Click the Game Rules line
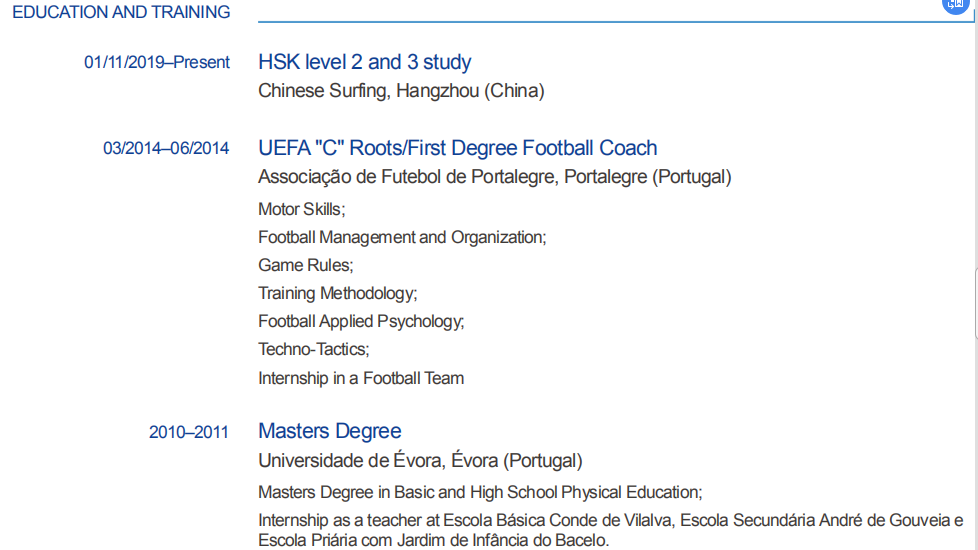Screen dimensions: 978x550 pos(305,266)
